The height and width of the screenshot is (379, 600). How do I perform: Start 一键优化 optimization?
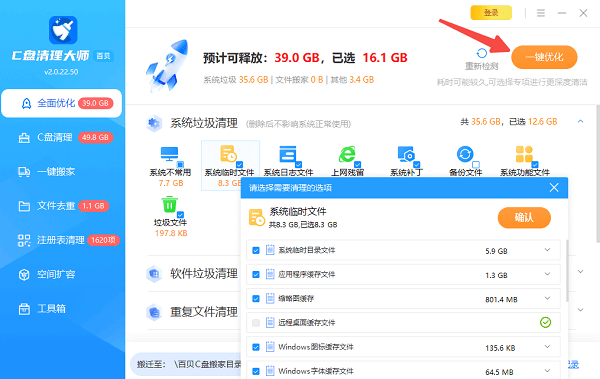point(544,57)
